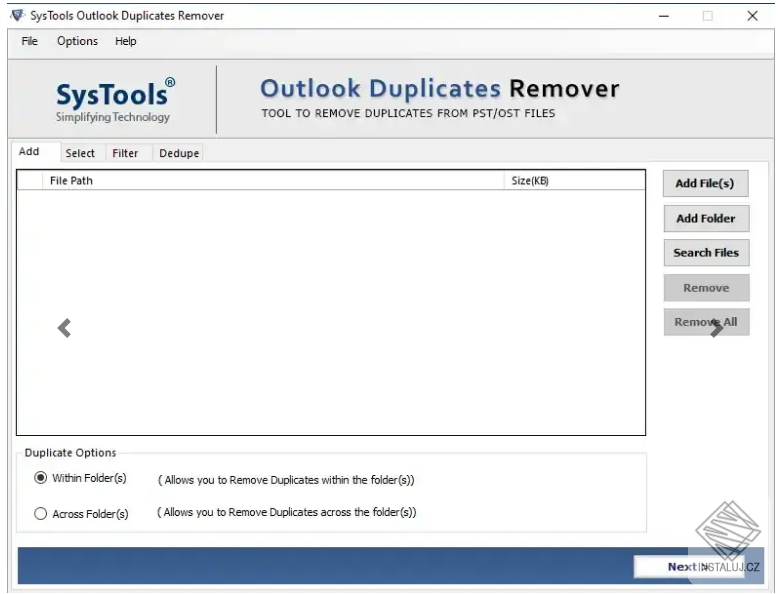Click the SysTools app icon in title bar
779x594 pixels.
point(17,15)
